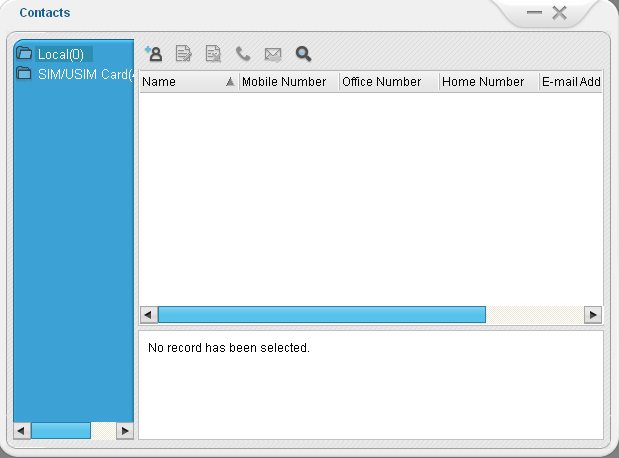Click the Name column sort arrow

[230, 82]
